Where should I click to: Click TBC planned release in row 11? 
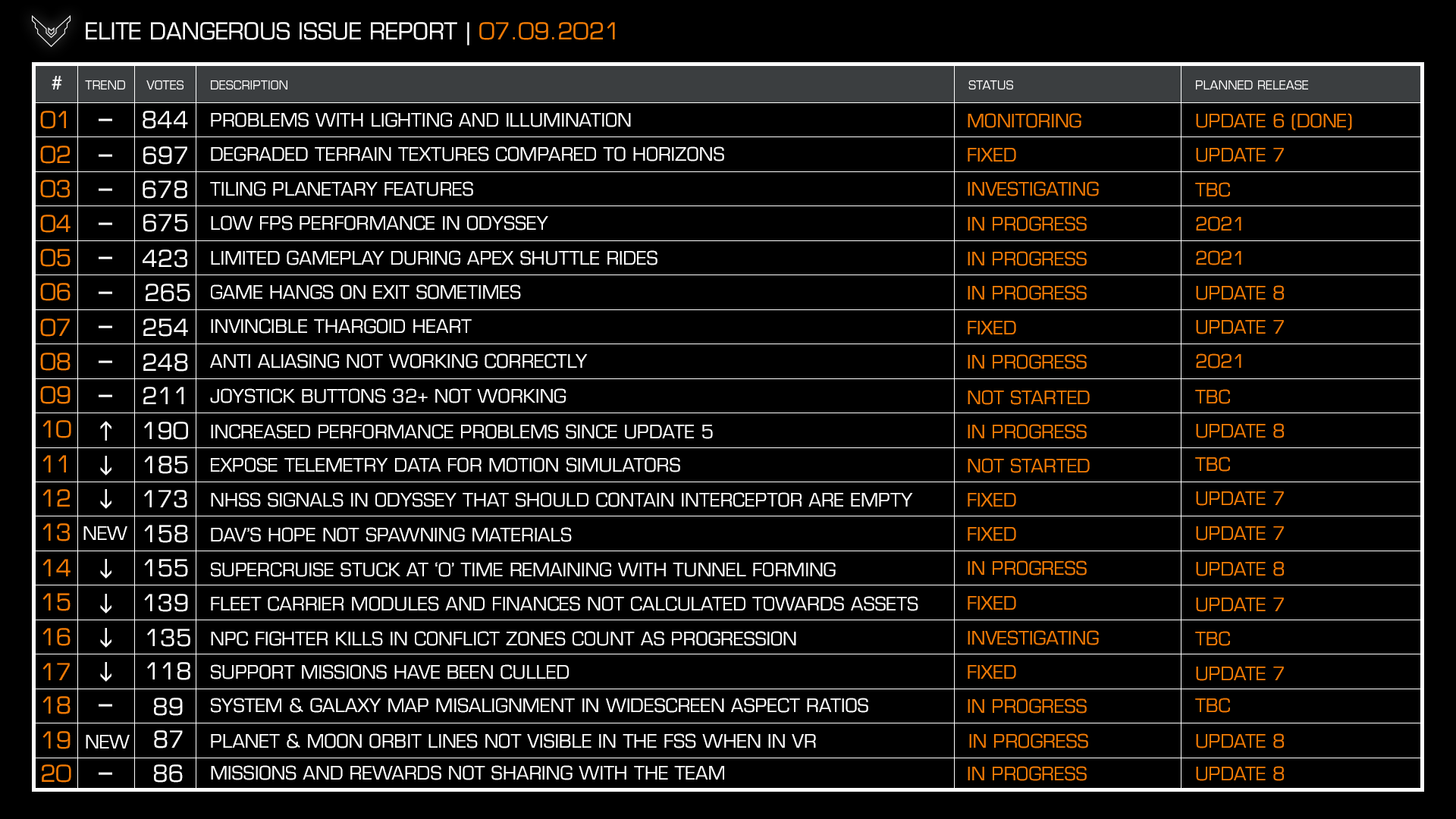pos(1213,464)
